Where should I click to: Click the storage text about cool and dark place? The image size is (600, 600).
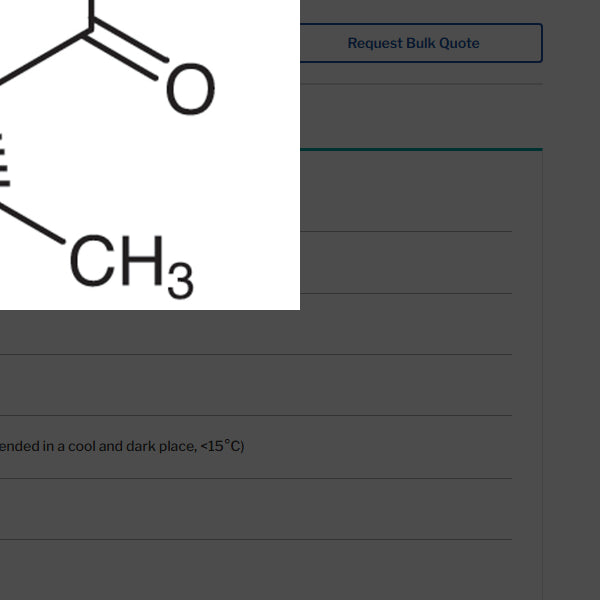point(122,446)
